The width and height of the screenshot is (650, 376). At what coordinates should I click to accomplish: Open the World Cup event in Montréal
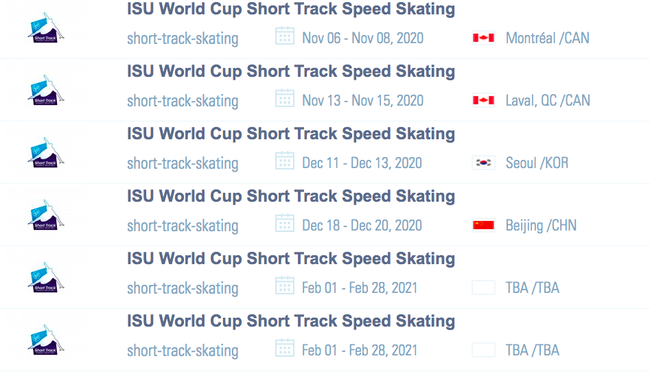(x=291, y=9)
